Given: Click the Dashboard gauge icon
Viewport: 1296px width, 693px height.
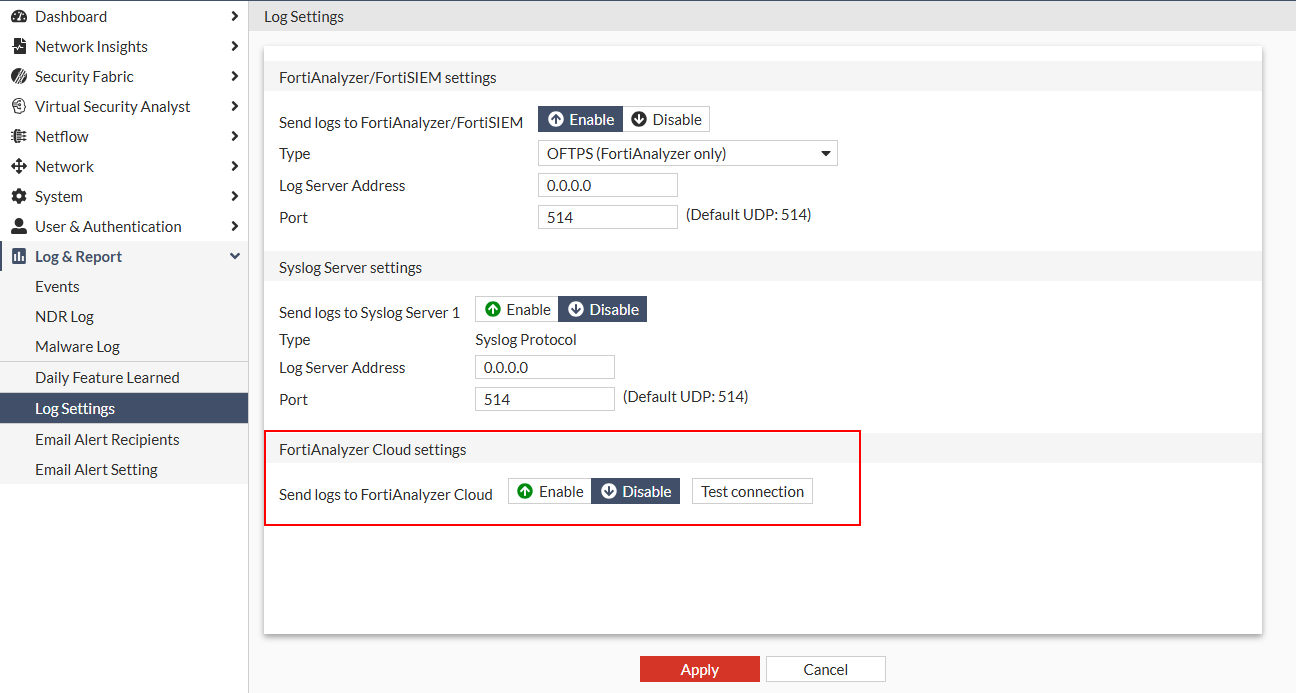Looking at the screenshot, I should tap(18, 16).
